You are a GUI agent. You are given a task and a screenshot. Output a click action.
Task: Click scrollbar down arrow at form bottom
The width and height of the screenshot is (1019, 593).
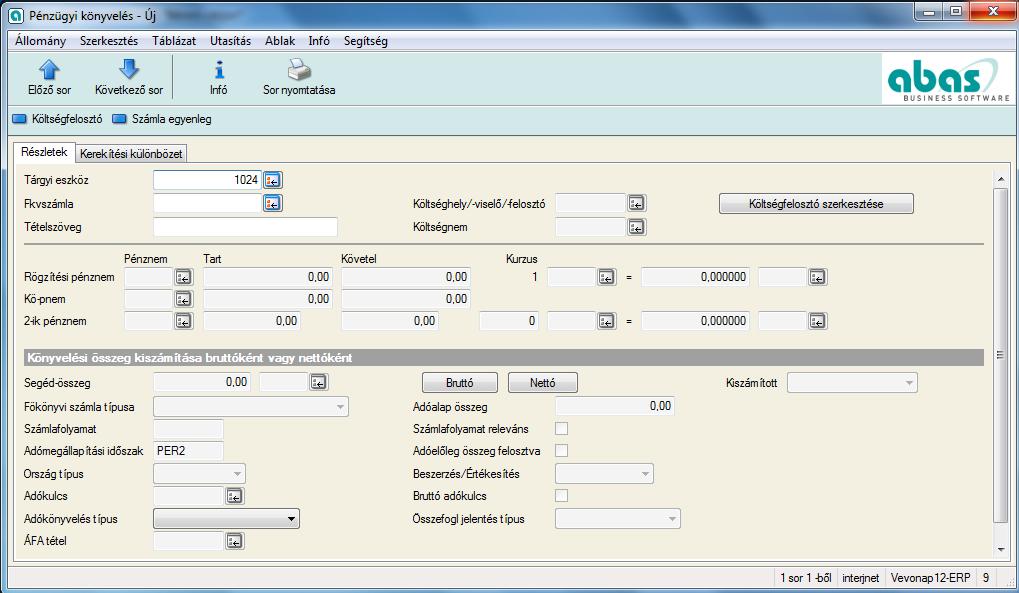[x=1000, y=549]
